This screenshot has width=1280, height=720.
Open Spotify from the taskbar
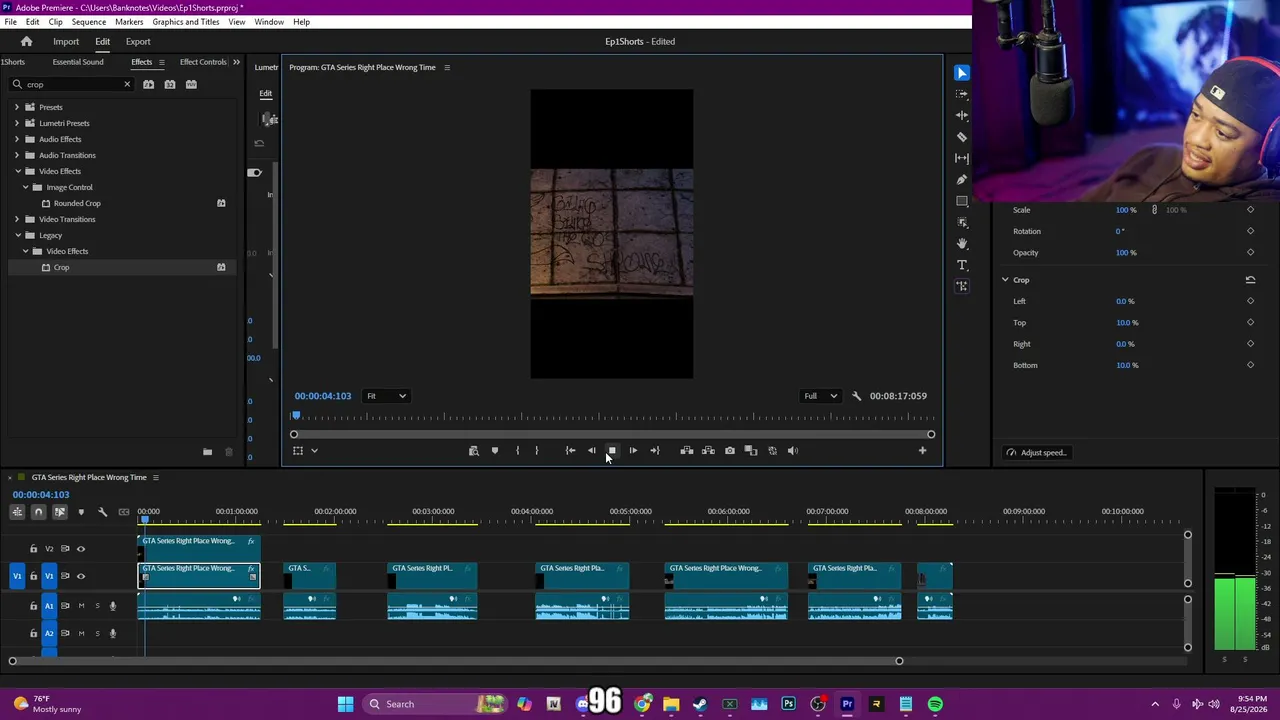(935, 704)
